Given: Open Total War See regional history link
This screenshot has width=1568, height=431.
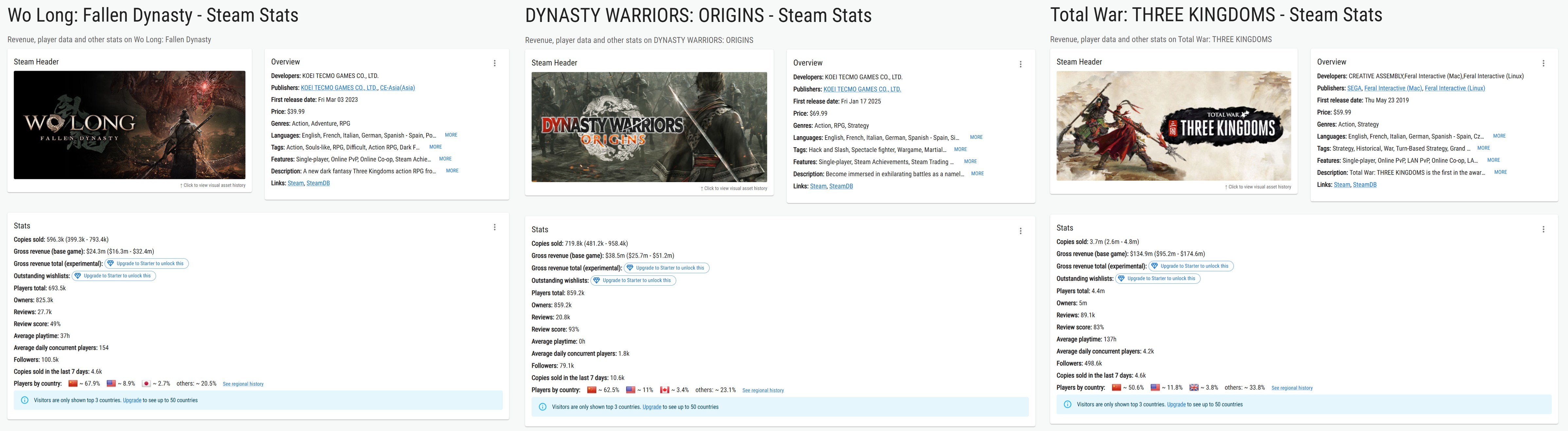Looking at the screenshot, I should click(1292, 388).
